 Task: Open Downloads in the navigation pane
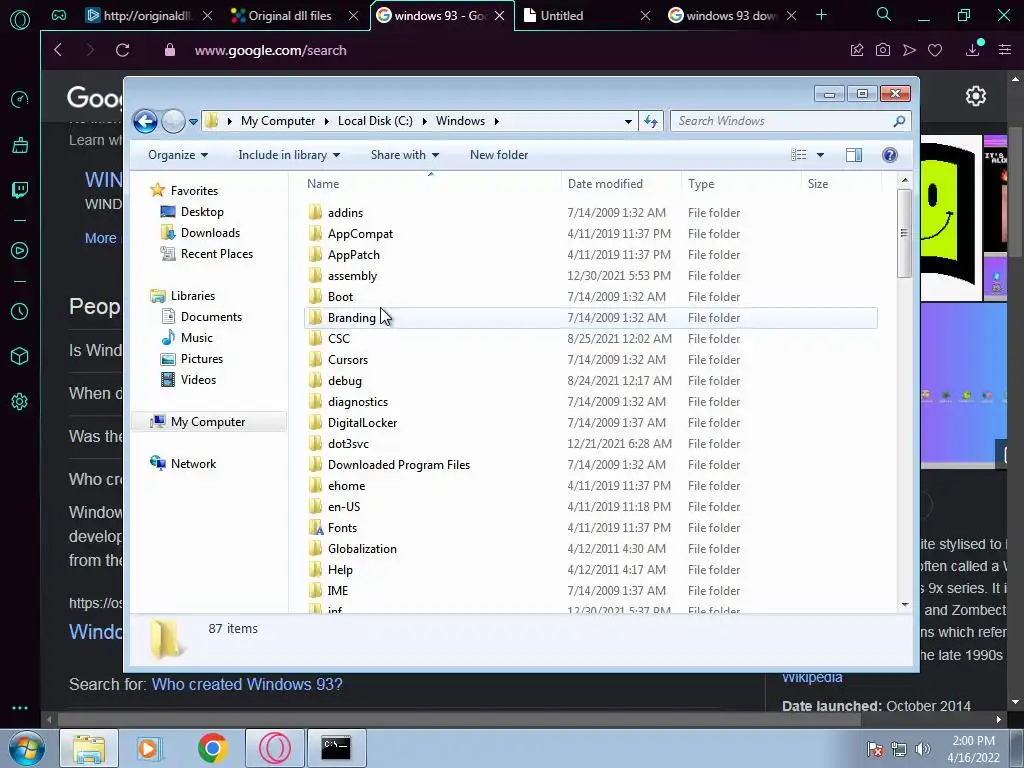click(x=210, y=232)
